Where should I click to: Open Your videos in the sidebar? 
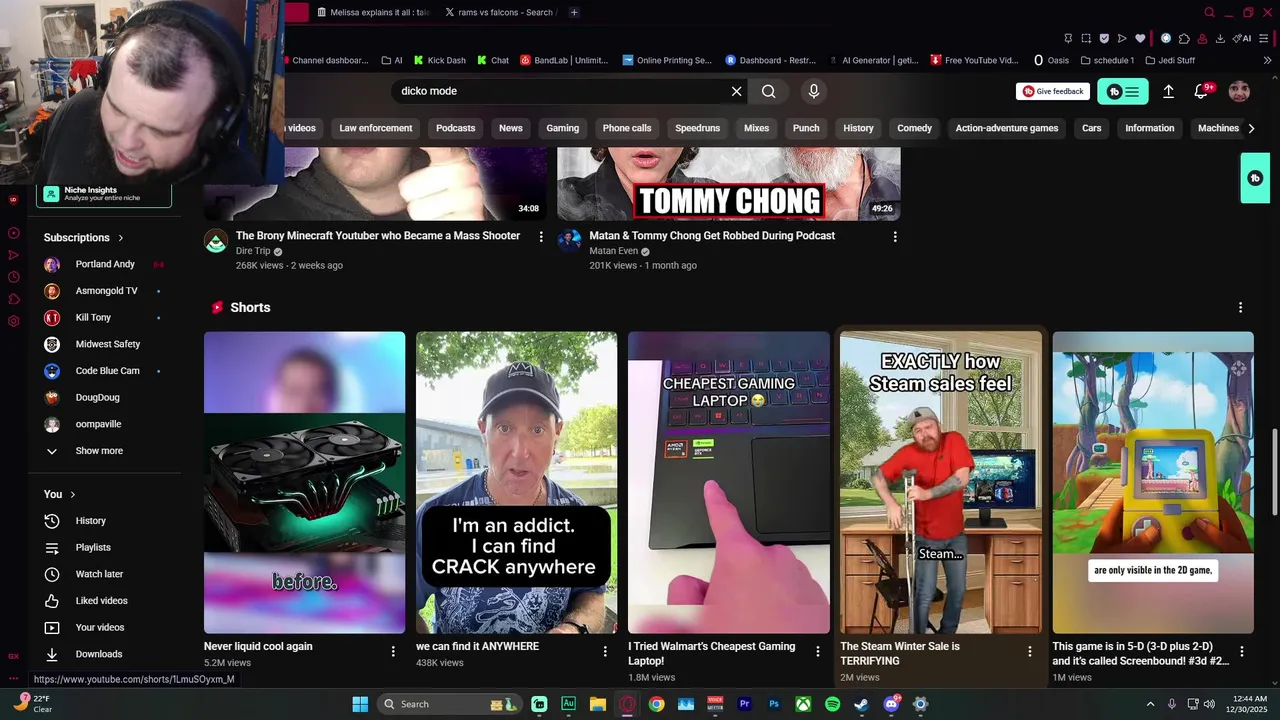point(100,628)
